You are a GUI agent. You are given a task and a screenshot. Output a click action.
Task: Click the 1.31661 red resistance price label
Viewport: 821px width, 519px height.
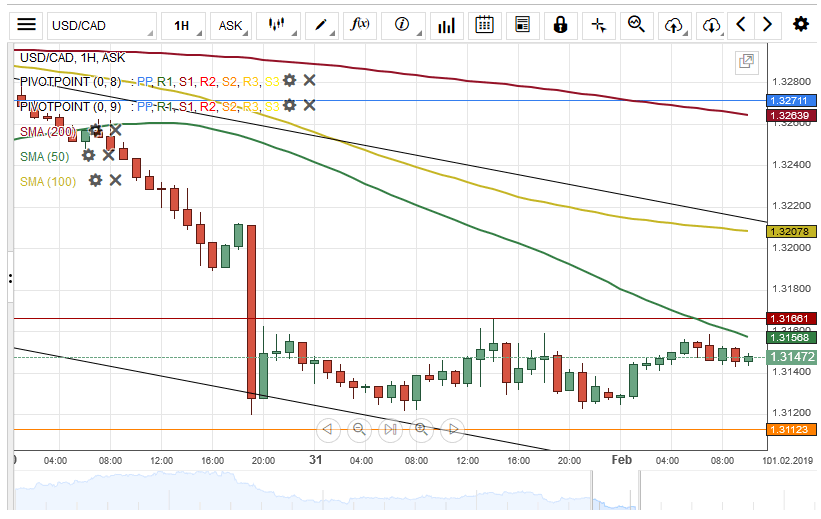tap(791, 318)
